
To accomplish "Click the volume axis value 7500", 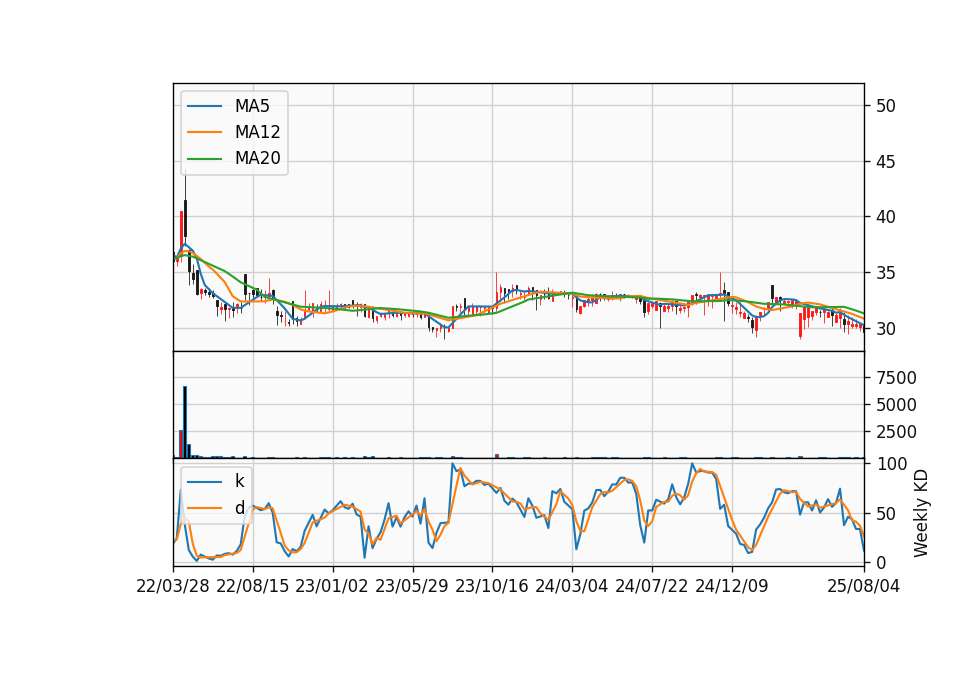I will coord(896,378).
